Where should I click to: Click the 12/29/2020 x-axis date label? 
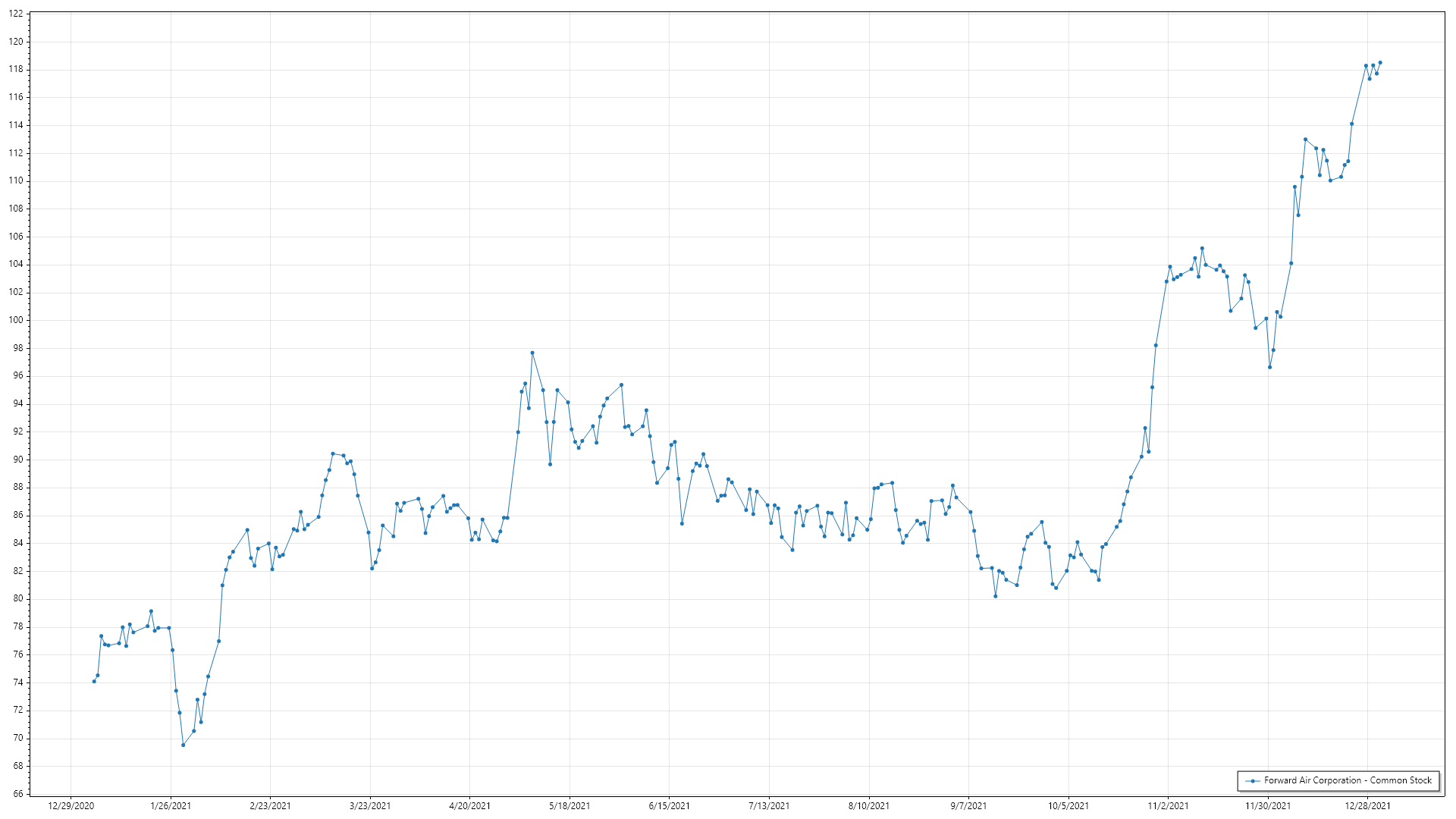tap(71, 806)
